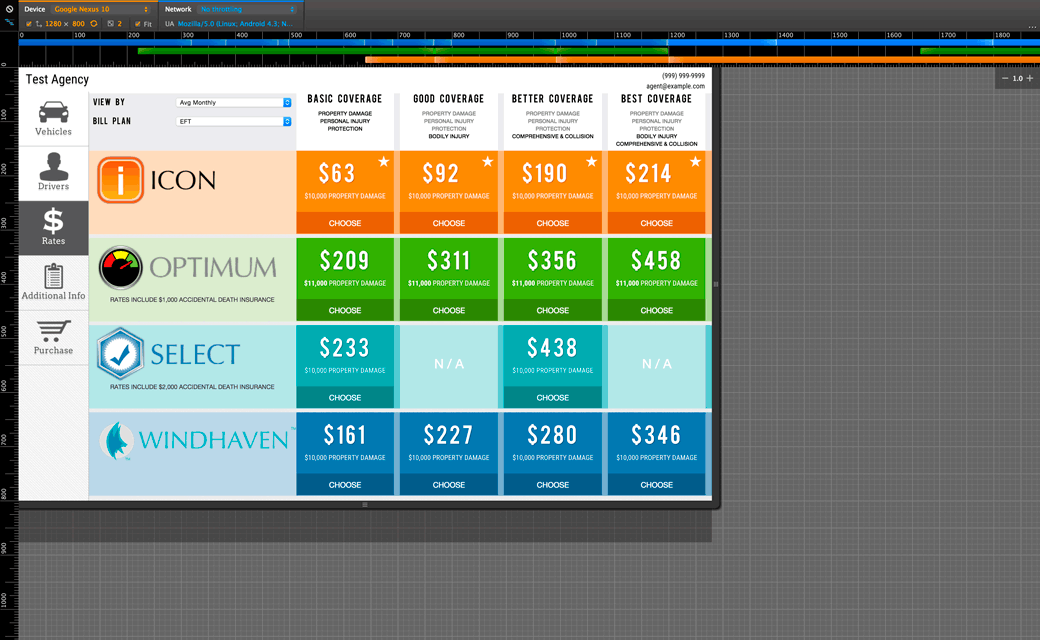Choose the Windhaven $227 rate
Screen dimensions: 1040x640
449,485
